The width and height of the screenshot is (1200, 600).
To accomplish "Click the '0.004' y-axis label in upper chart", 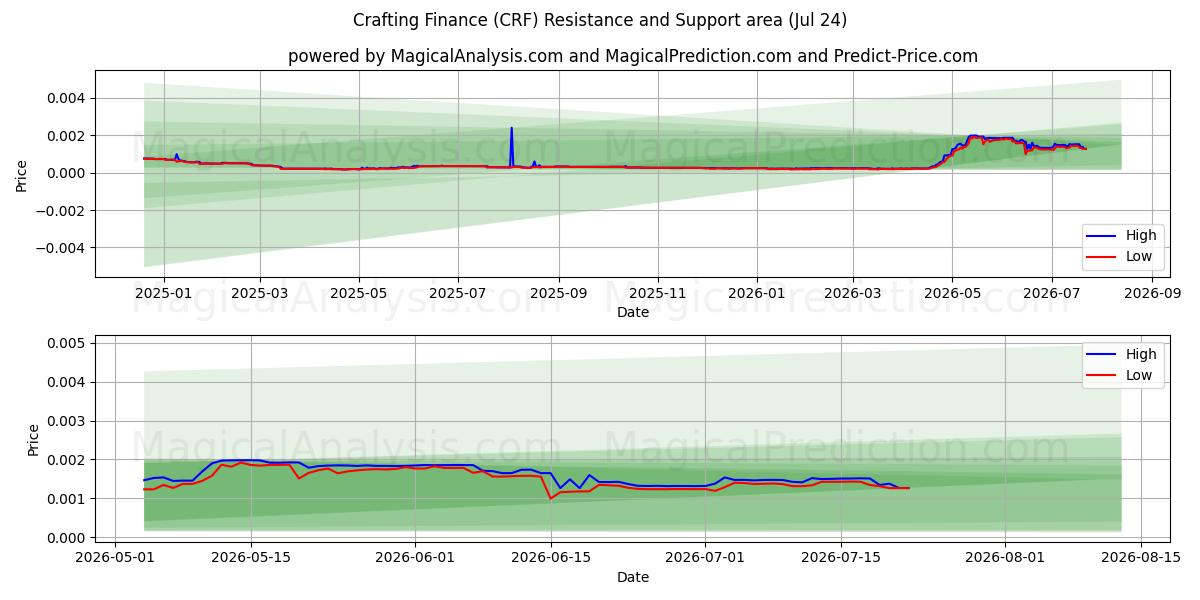I will pos(67,98).
